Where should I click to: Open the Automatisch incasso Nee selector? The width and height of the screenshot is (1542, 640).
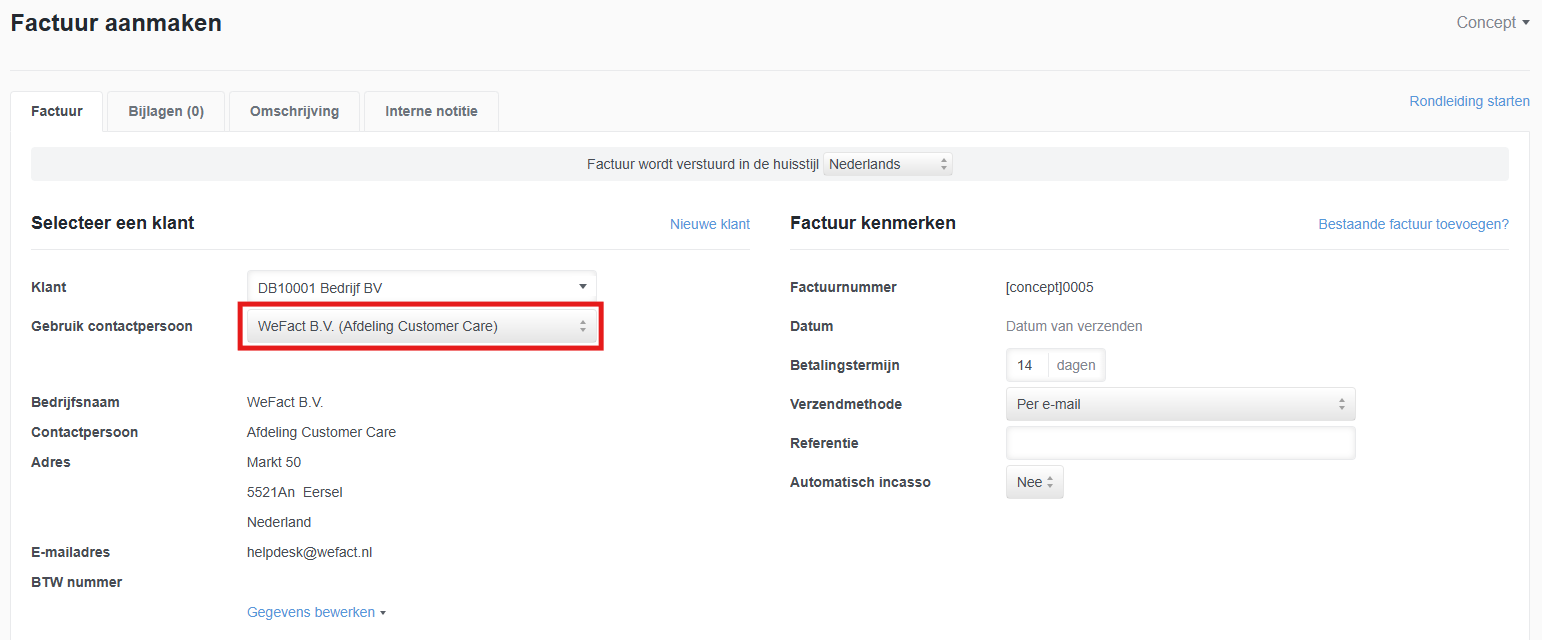click(x=1034, y=482)
